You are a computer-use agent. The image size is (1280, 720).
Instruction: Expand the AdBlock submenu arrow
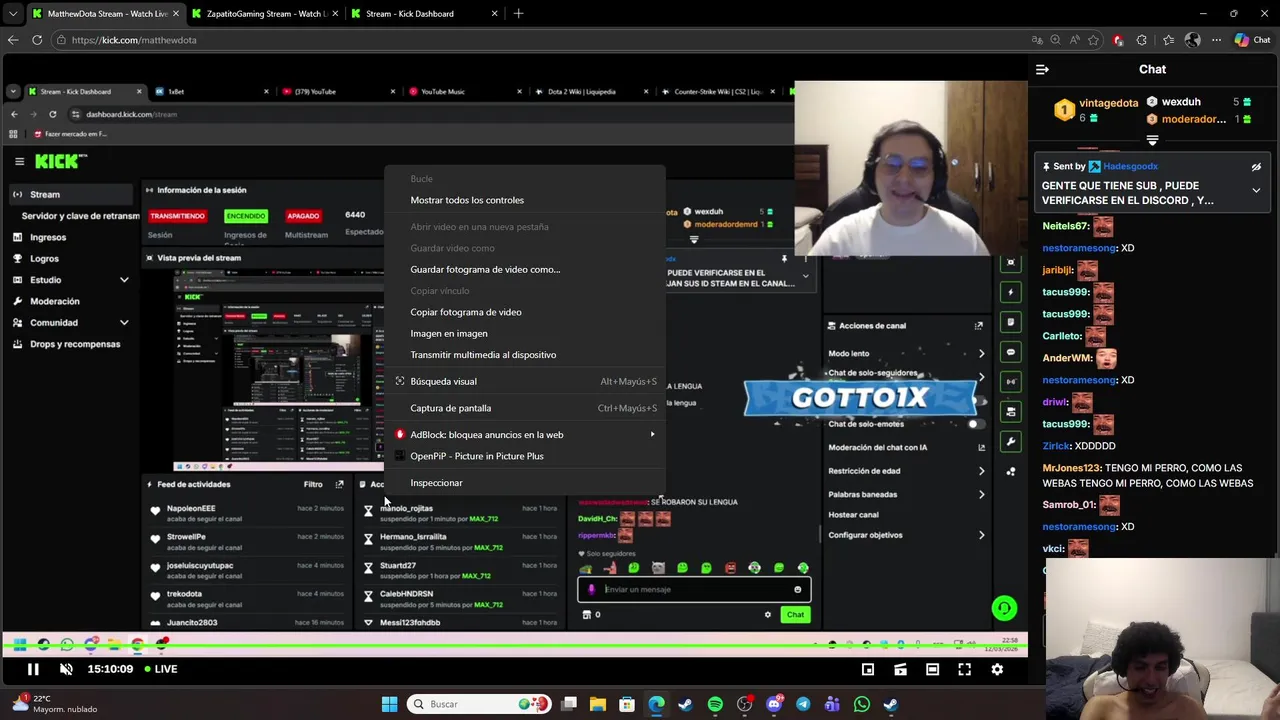click(x=652, y=435)
